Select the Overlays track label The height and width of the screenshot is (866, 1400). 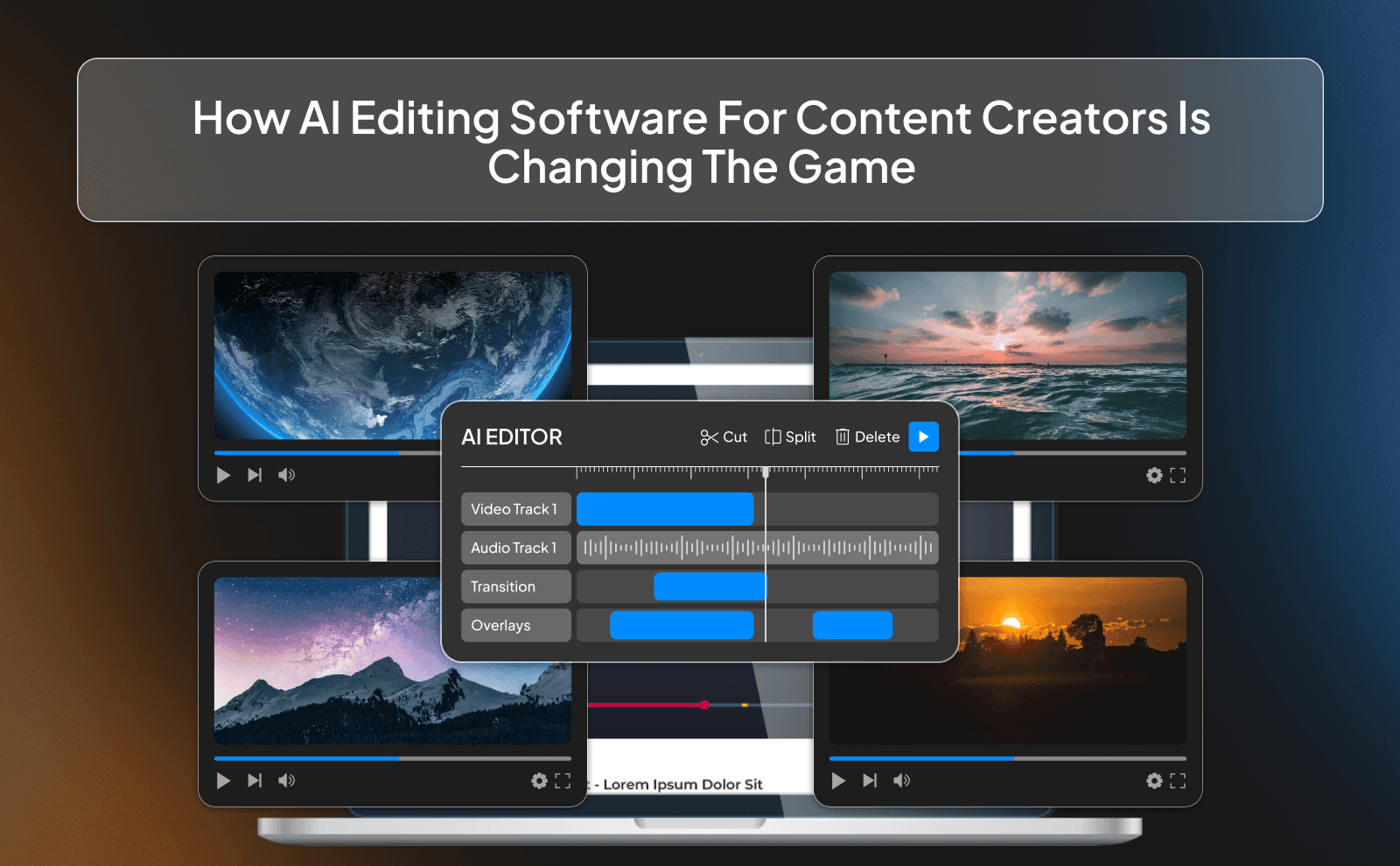(516, 625)
